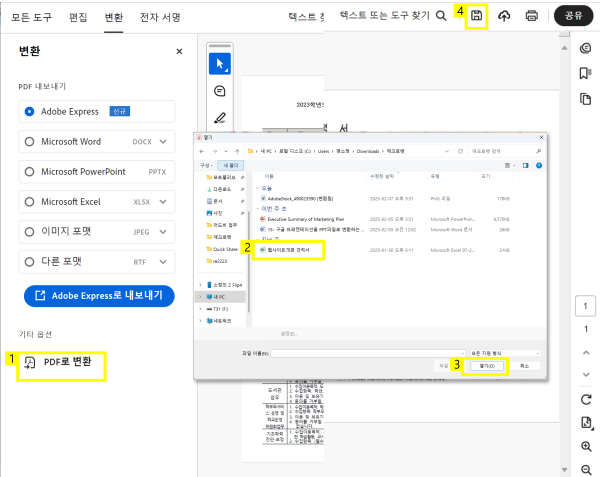Close the 변환 panel with X
The height and width of the screenshot is (477, 600).
tap(179, 51)
